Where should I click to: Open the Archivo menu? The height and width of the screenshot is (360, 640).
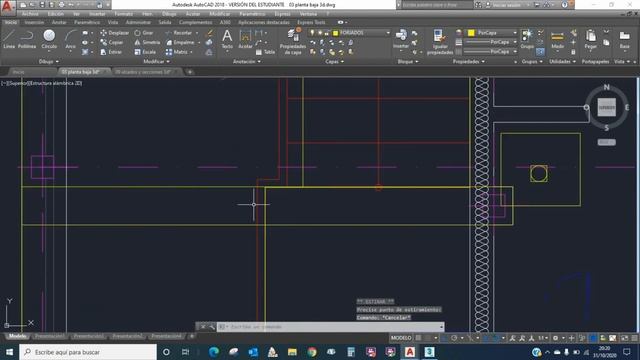30,14
